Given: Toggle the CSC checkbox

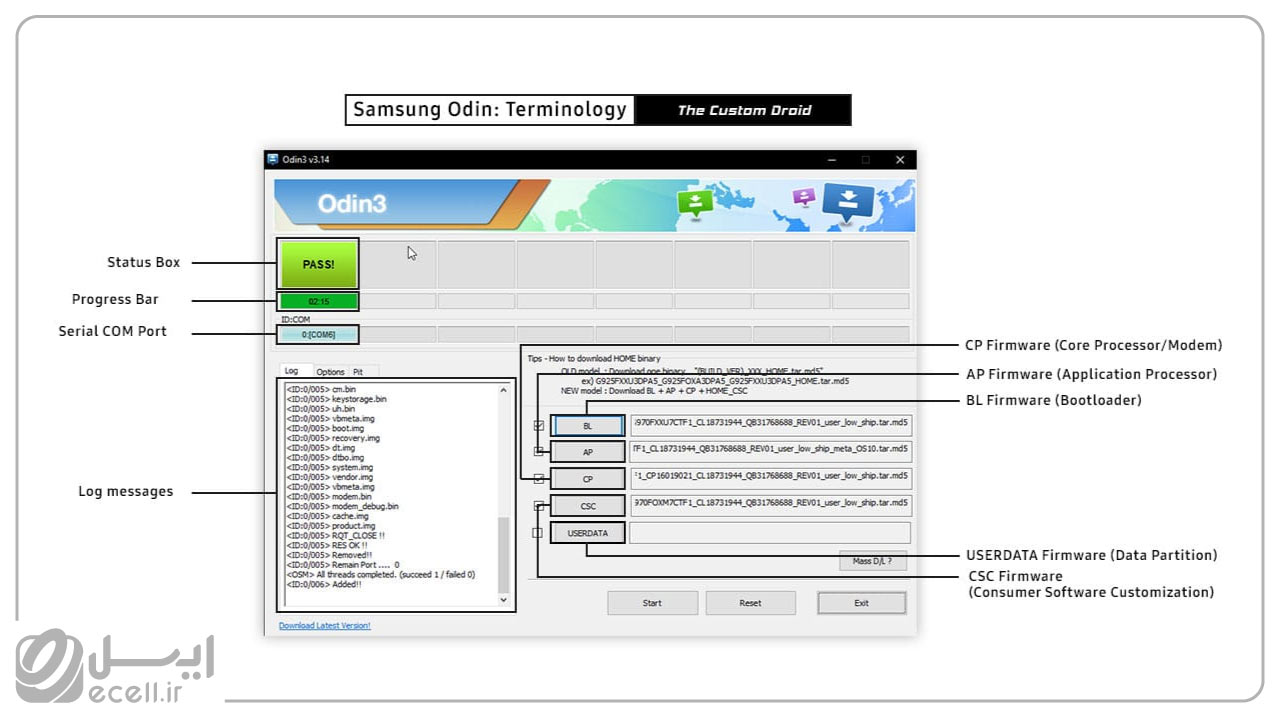Looking at the screenshot, I should pyautogui.click(x=539, y=506).
